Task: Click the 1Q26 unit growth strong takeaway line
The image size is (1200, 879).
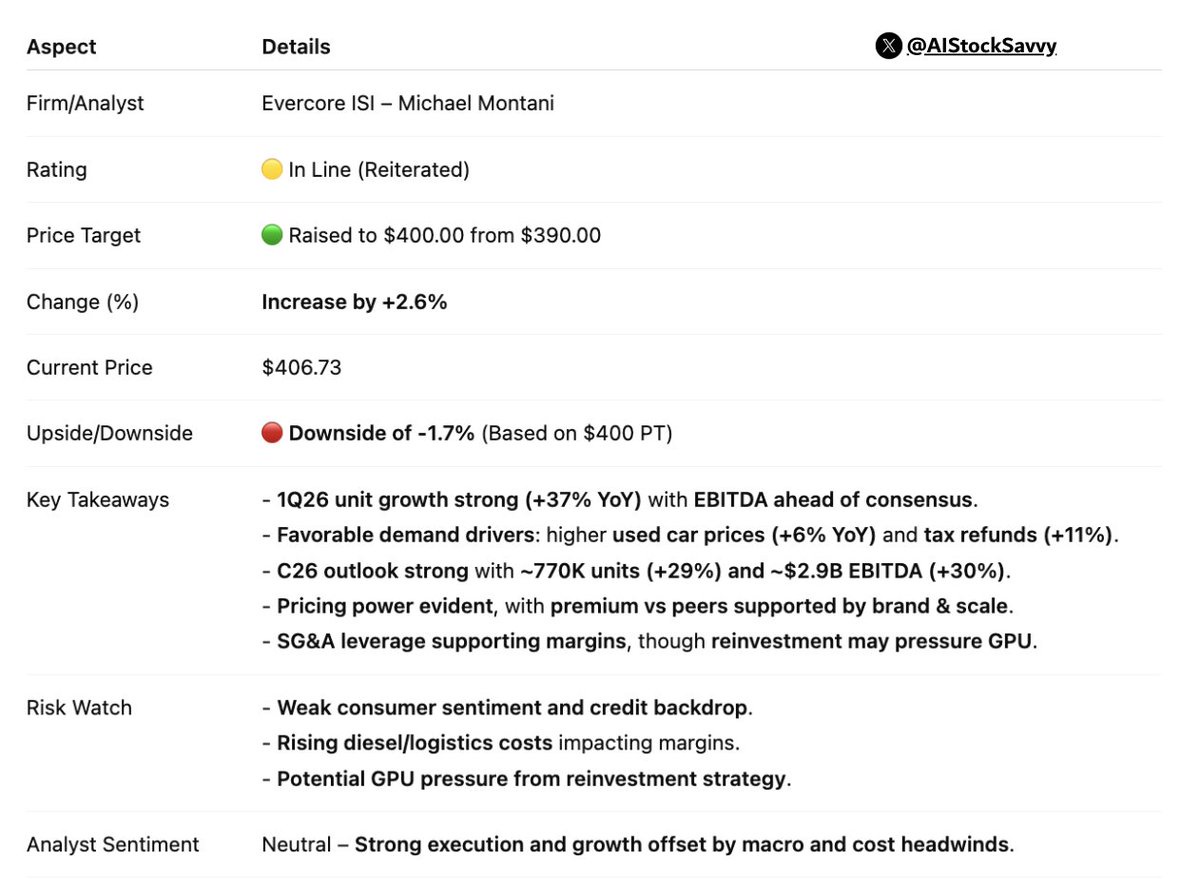Action: 616,500
